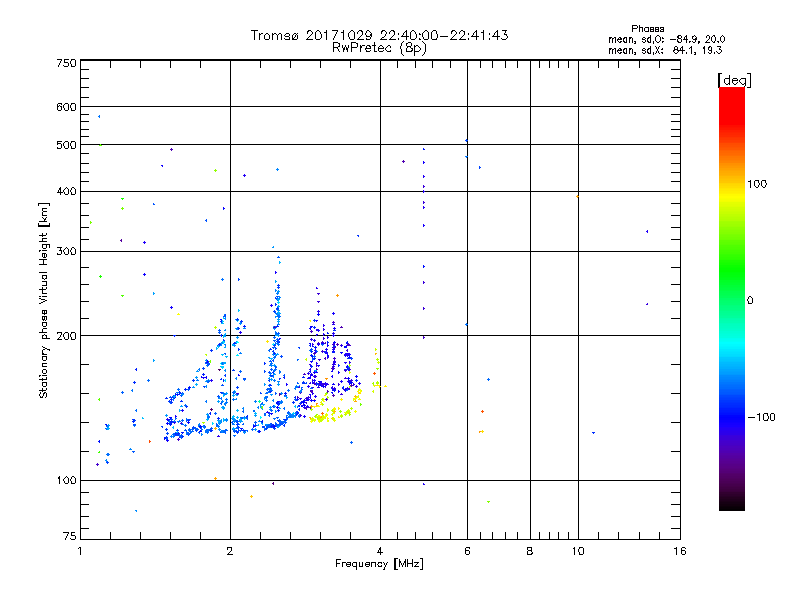Click the x-axis tick label '4'

[380, 551]
